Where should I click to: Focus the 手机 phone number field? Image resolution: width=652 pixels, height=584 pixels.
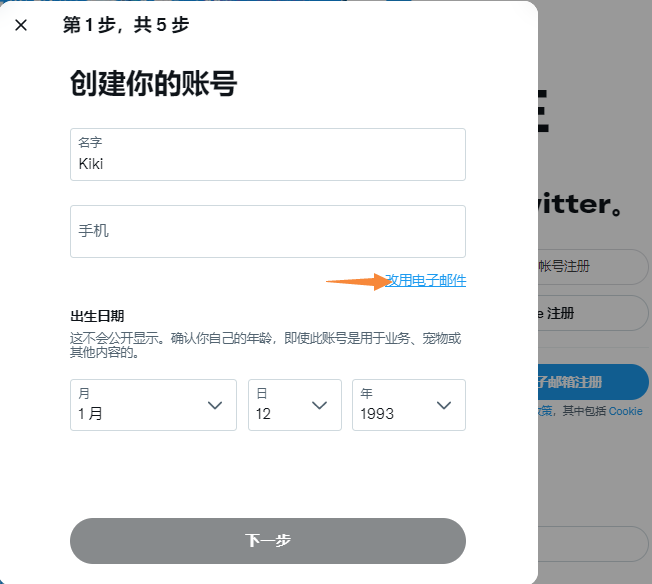coord(267,231)
